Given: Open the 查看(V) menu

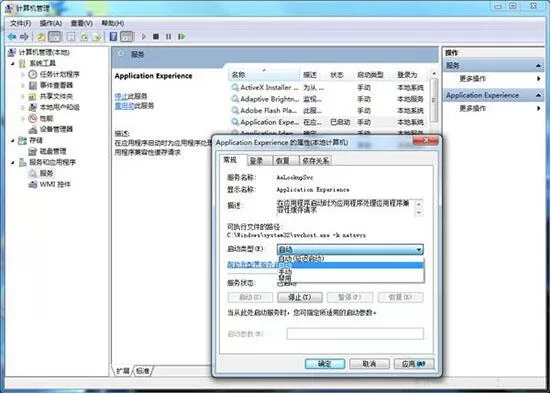Looking at the screenshot, I should coord(82,23).
